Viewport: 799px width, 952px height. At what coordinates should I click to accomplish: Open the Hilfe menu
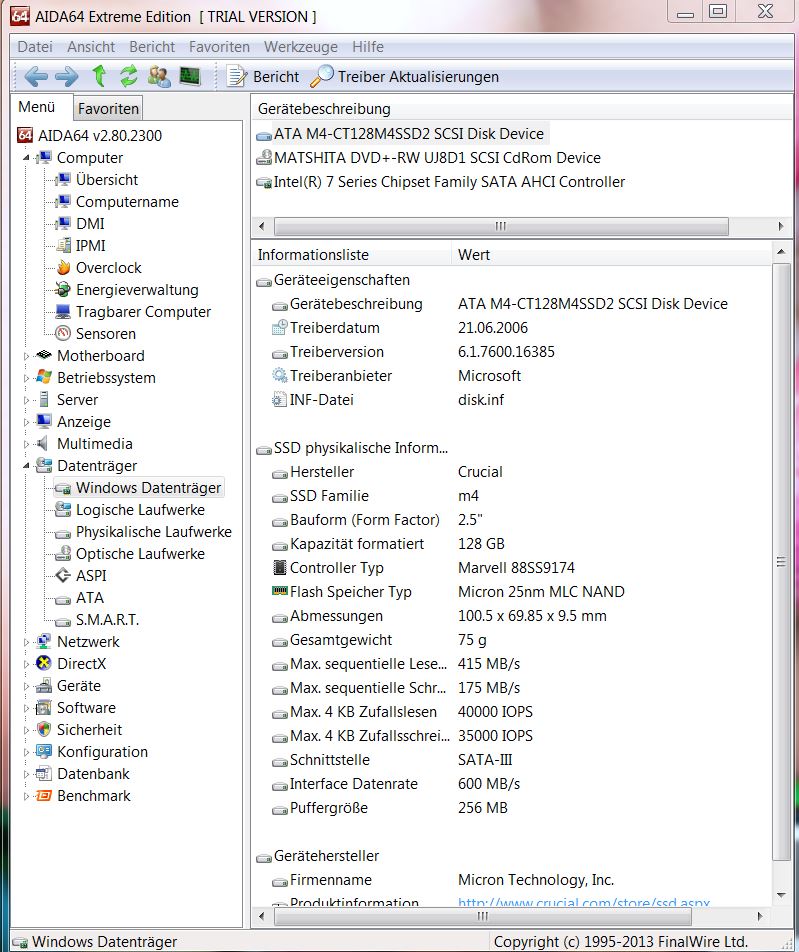click(367, 47)
